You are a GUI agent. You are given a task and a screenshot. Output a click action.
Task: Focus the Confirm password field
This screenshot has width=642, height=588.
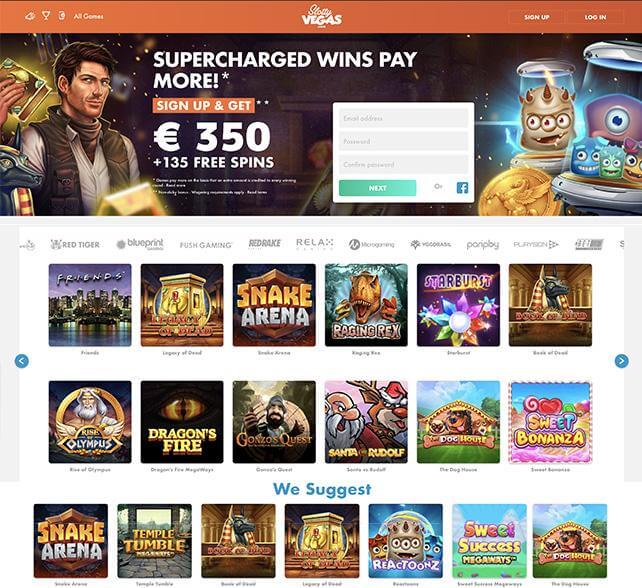[403, 165]
